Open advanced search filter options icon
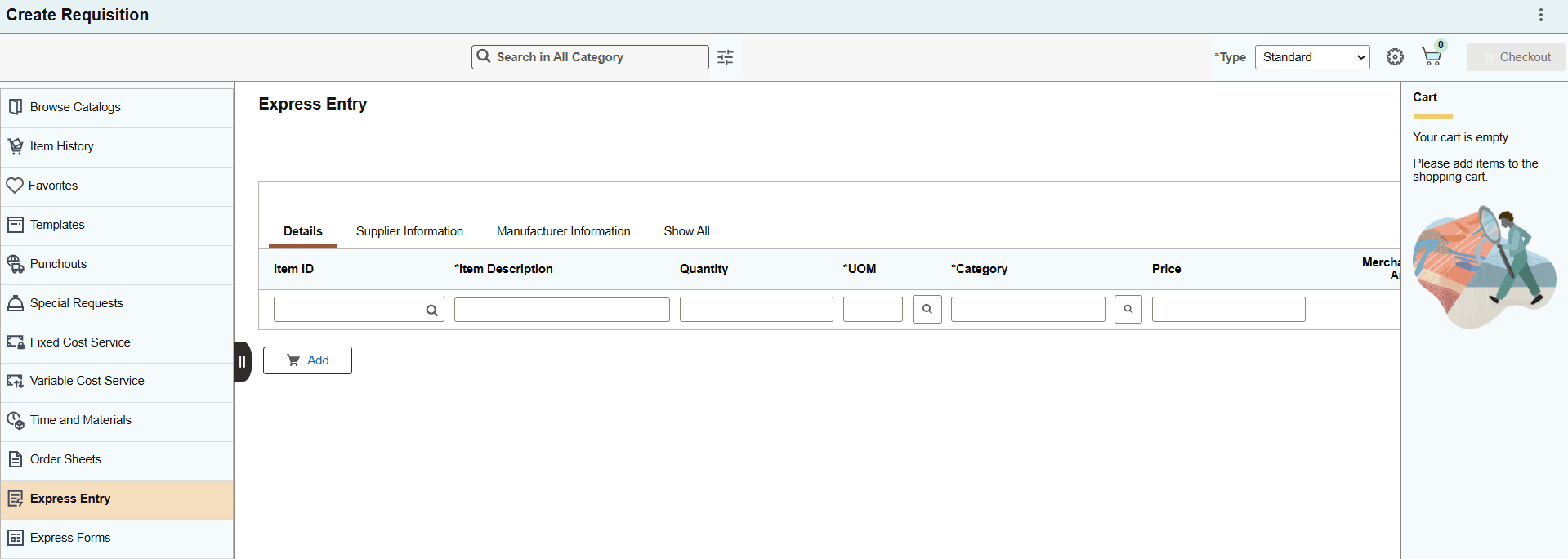This screenshot has height=559, width=1568. [x=726, y=57]
